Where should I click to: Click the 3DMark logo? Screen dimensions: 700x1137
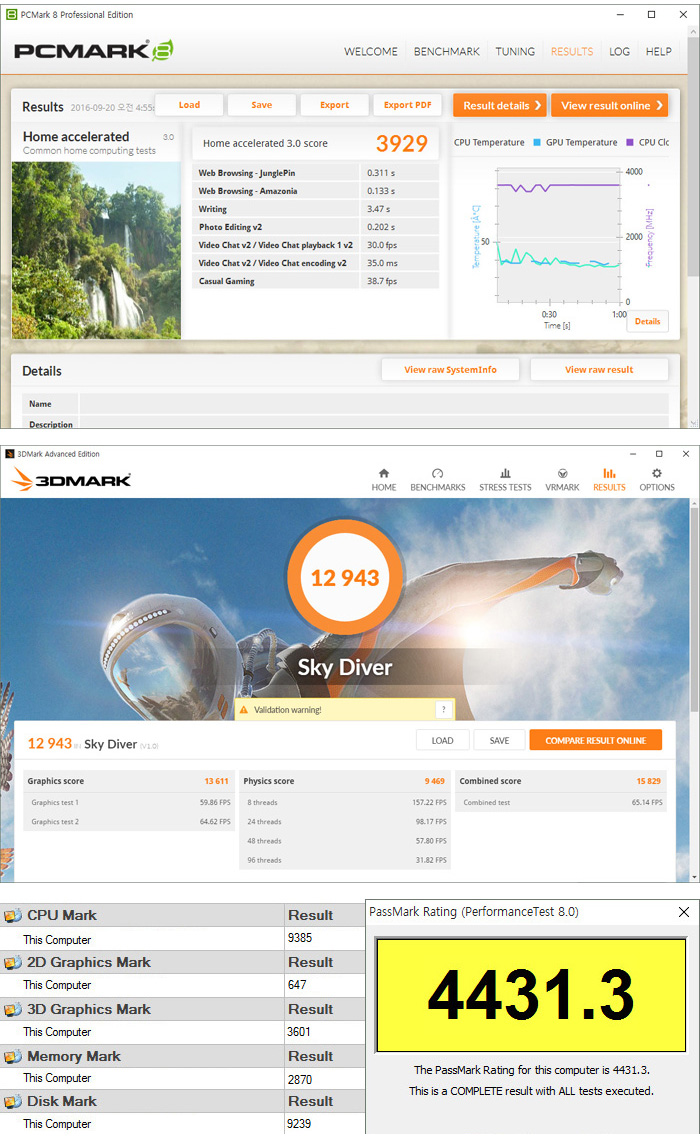coord(71,479)
